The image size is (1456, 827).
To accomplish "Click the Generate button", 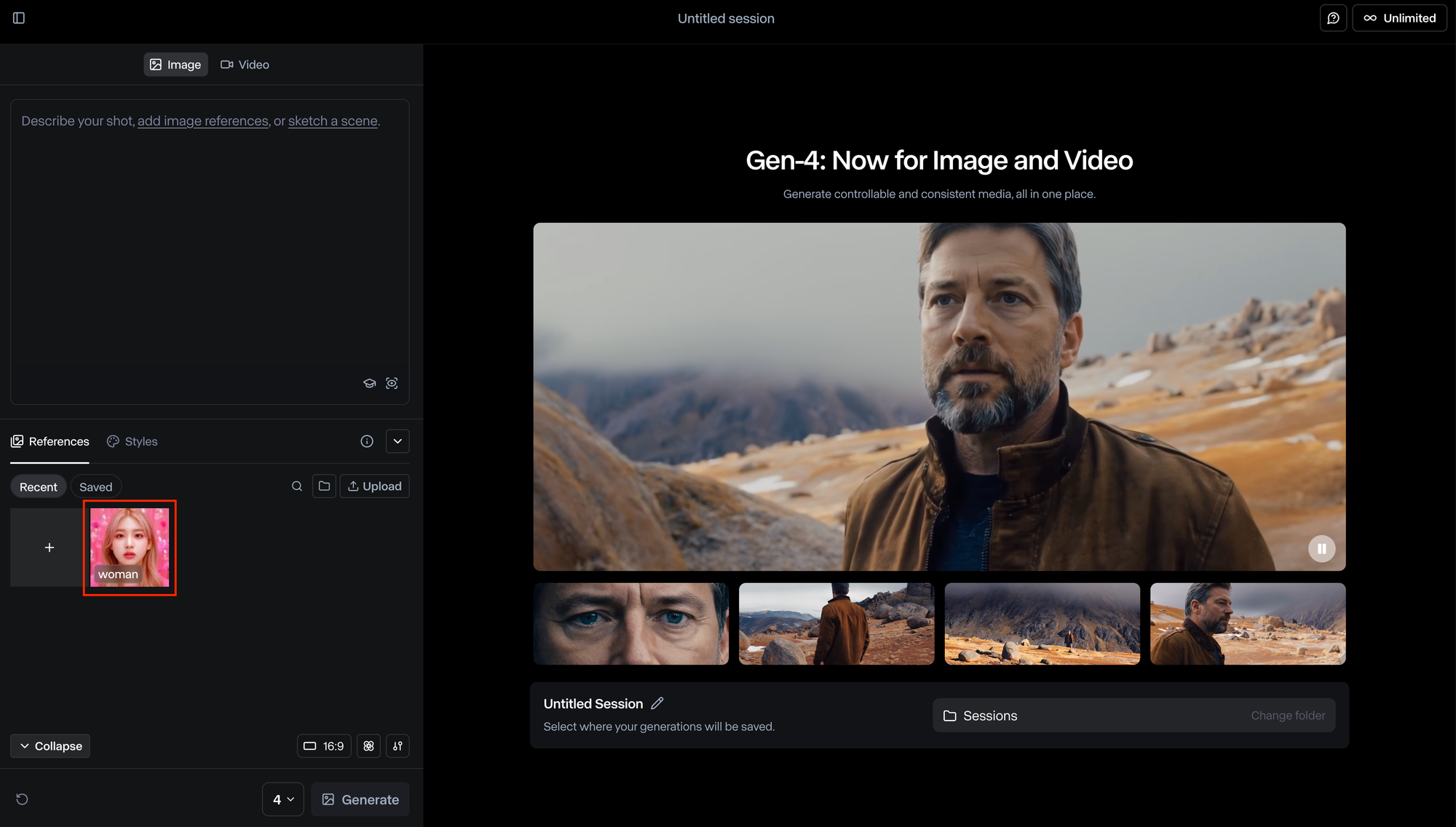I will pos(360,799).
